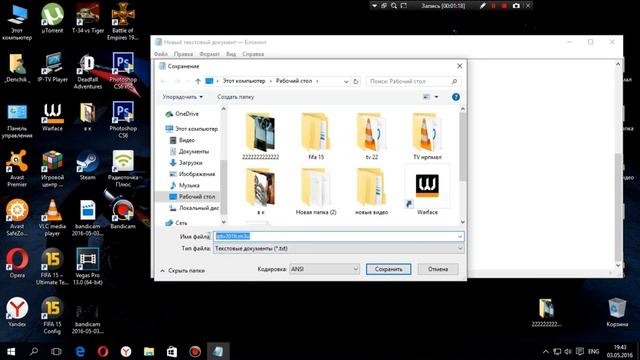This screenshot has height=360, width=640.
Task: Open Bandicam toolbar dropdown arrow
Action: tap(374, 6)
